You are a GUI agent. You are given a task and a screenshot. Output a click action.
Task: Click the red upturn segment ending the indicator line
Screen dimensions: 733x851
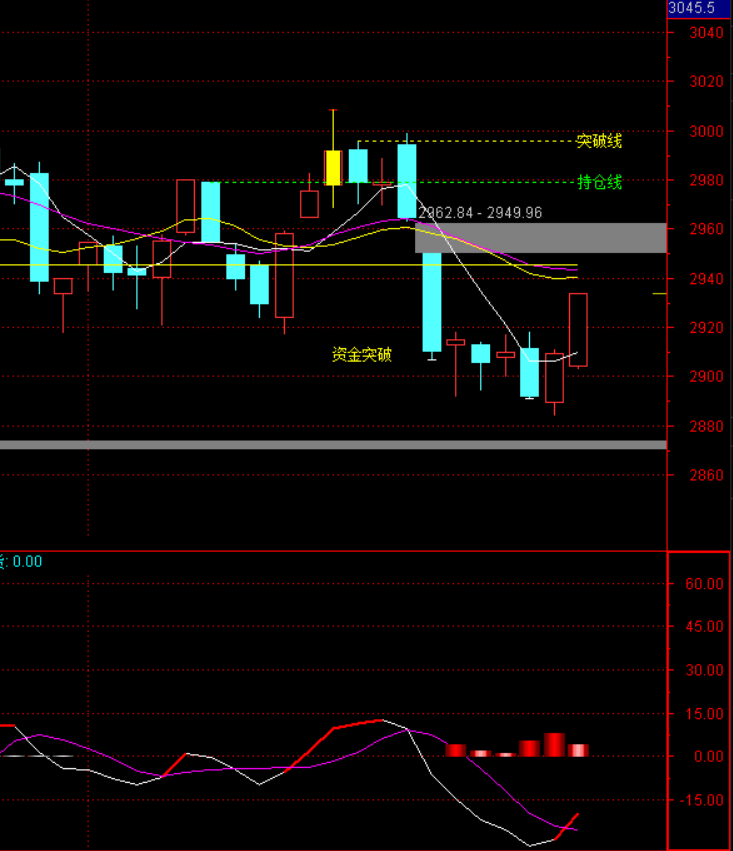(570, 822)
